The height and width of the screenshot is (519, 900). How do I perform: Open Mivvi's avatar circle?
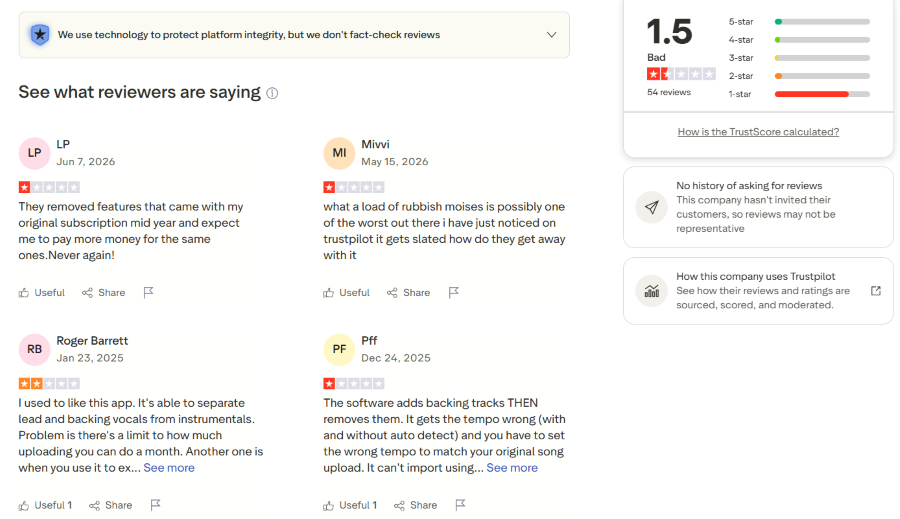tap(339, 153)
